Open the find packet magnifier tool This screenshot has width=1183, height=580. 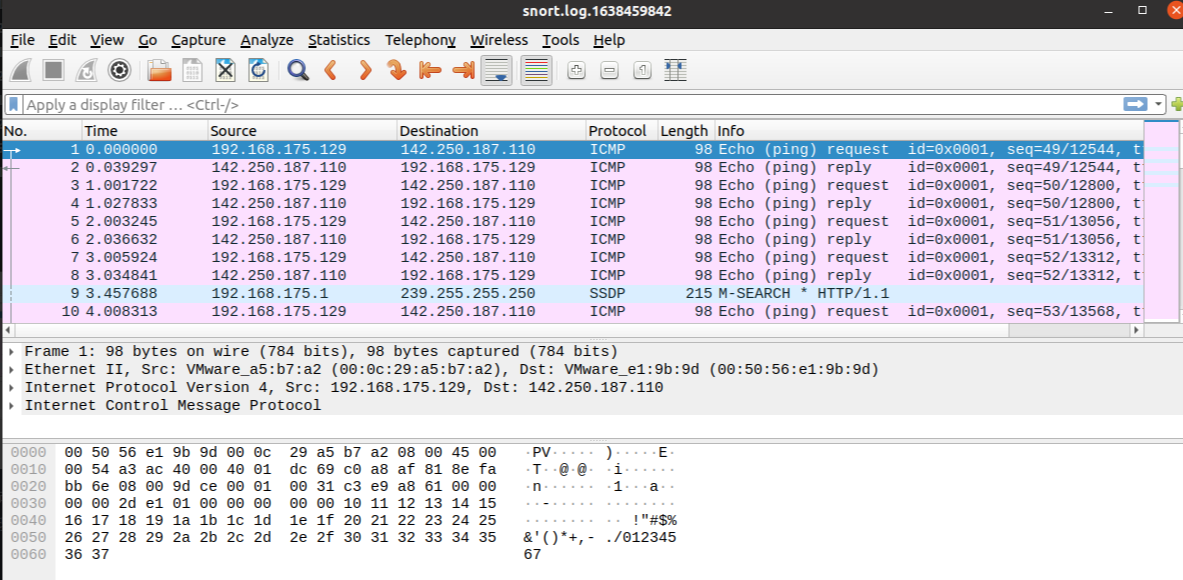297,70
